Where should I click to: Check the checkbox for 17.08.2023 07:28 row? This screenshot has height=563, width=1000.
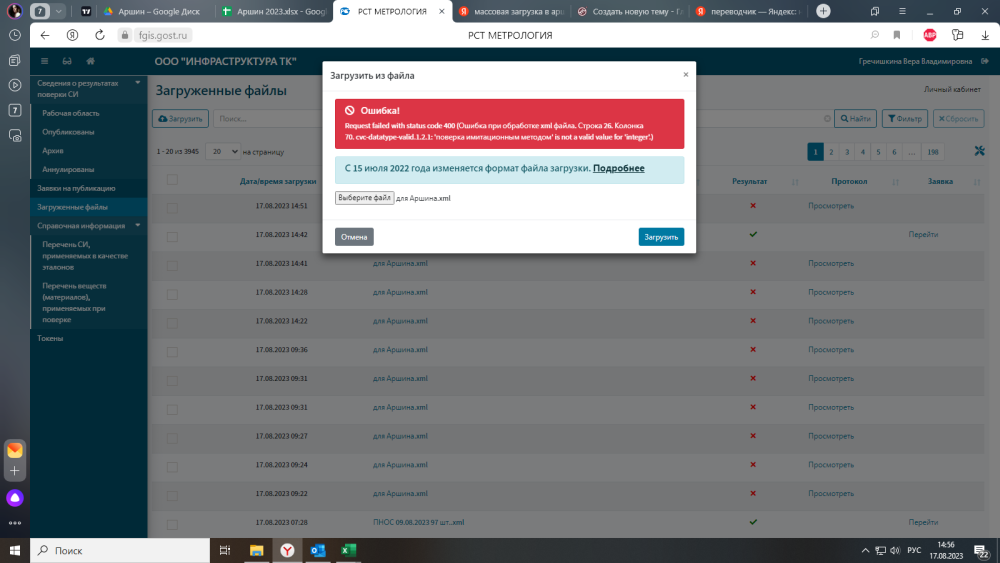click(x=172, y=522)
